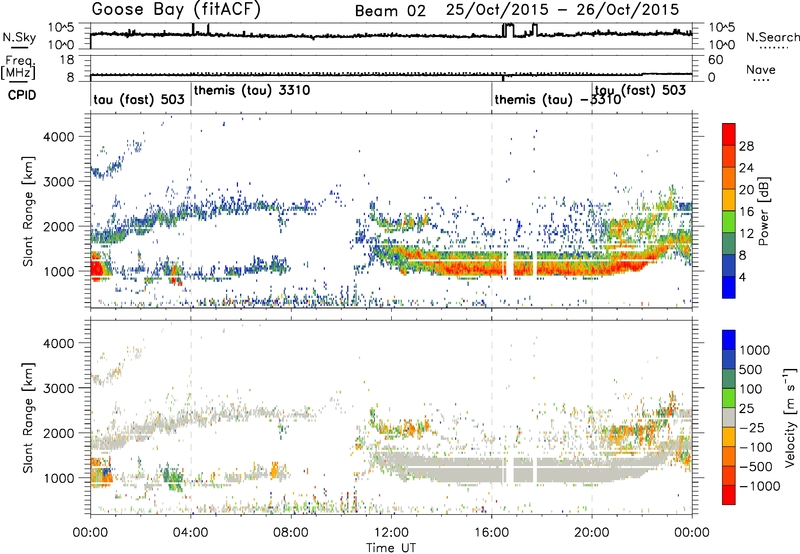
Task: Click the "04:00" time axis tick label
Action: [x=191, y=533]
